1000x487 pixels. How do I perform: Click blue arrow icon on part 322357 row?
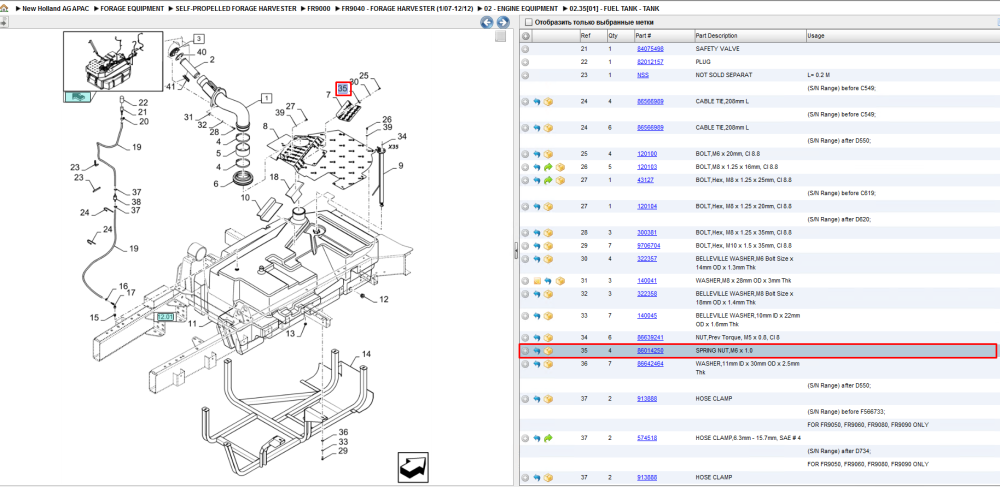537,259
